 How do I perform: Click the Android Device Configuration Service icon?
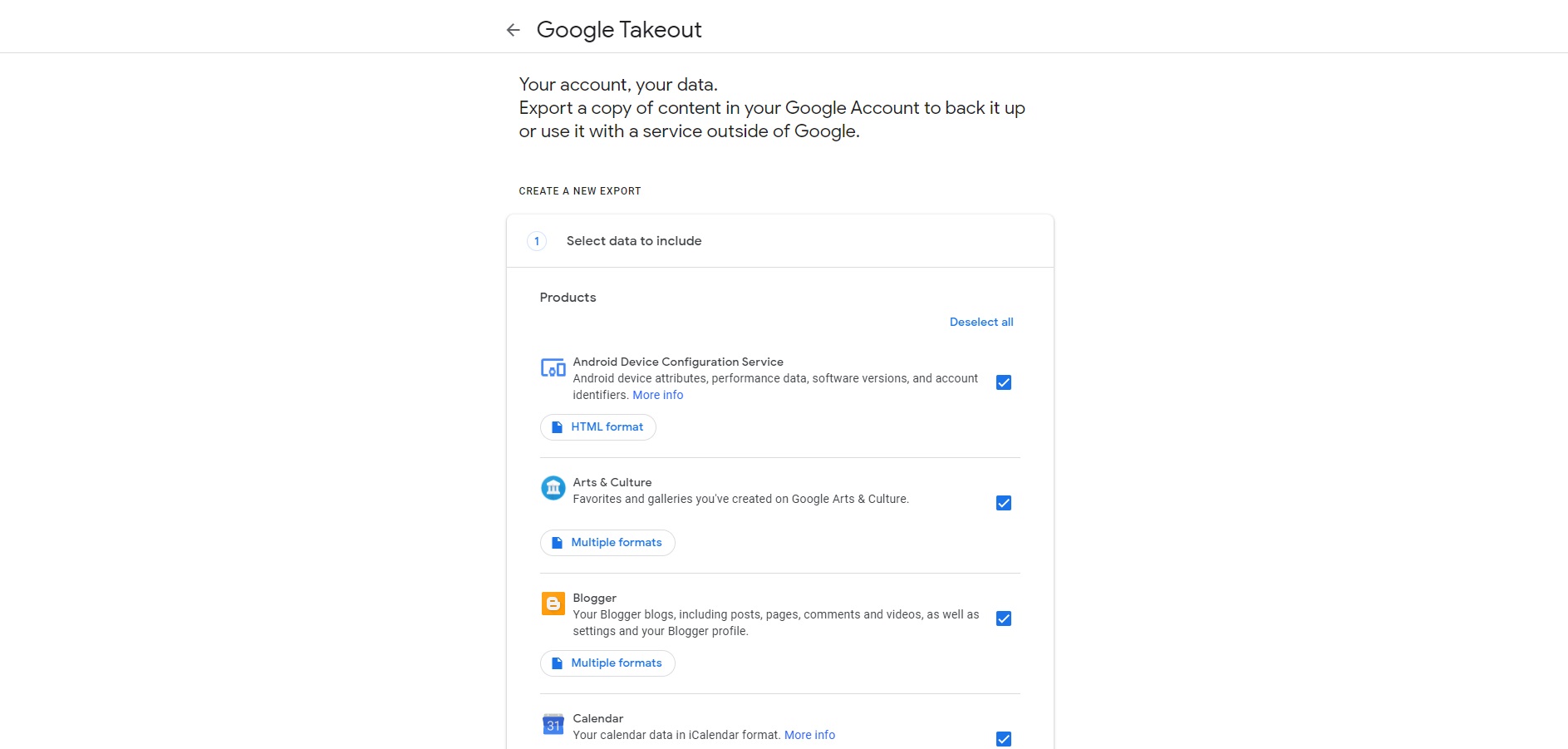(x=553, y=367)
